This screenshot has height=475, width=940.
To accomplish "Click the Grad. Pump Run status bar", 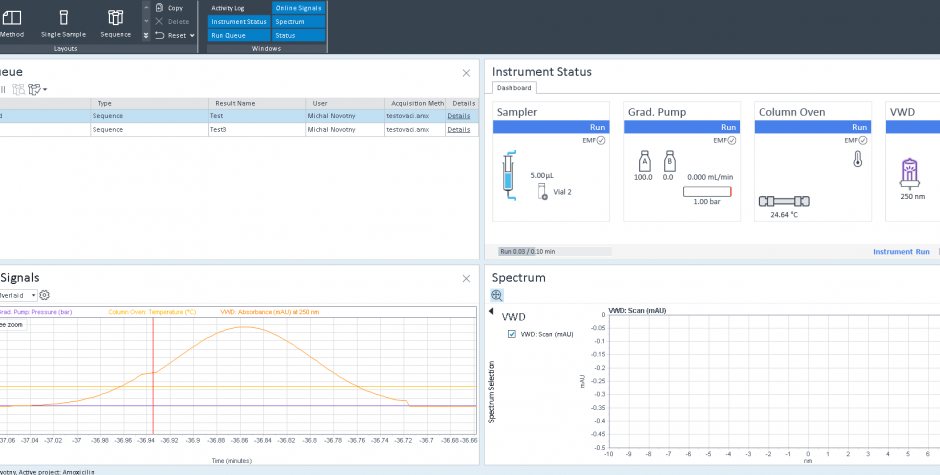I will click(x=682, y=127).
